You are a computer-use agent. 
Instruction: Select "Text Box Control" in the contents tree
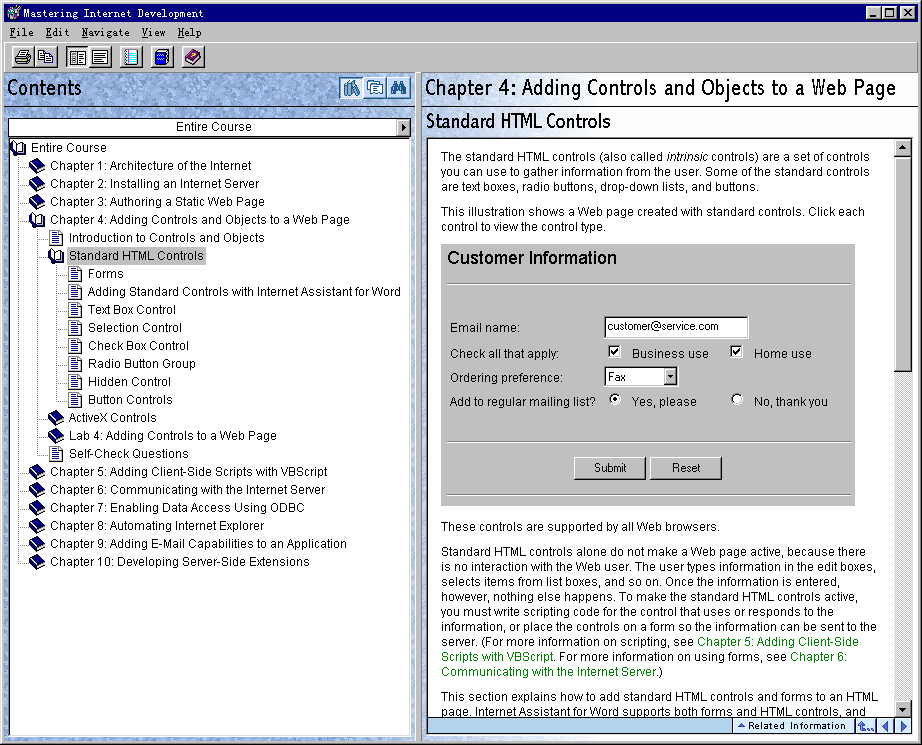pyautogui.click(x=132, y=310)
